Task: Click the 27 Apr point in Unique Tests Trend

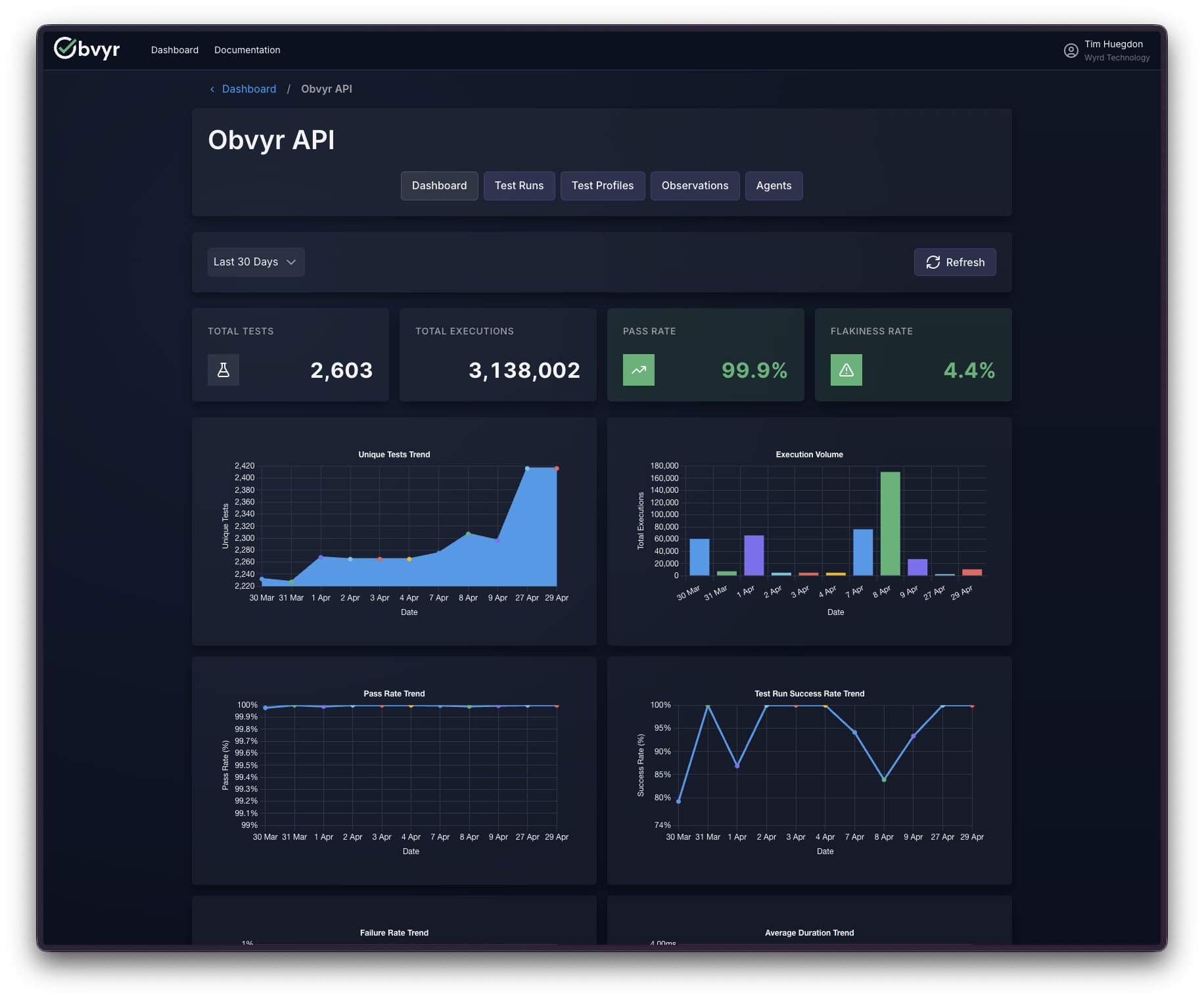Action: tap(527, 468)
